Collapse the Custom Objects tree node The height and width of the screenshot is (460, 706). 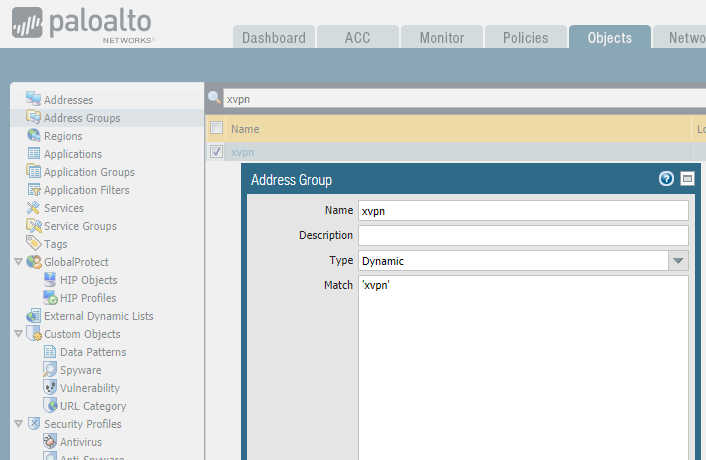[x=19, y=333]
